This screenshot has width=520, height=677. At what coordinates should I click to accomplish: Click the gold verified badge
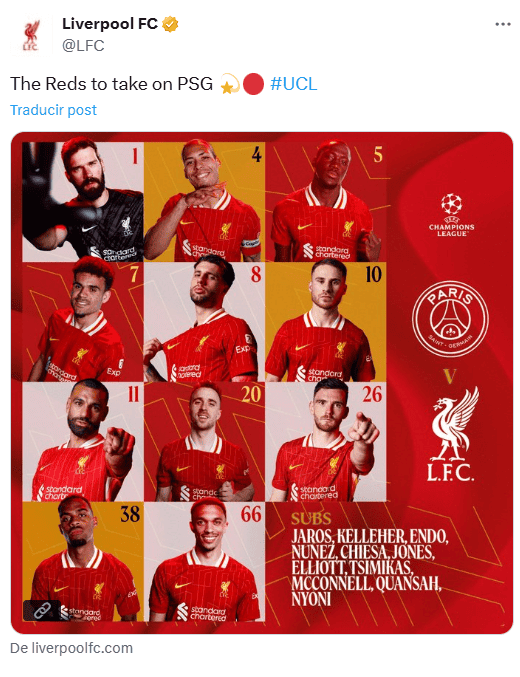(170, 24)
